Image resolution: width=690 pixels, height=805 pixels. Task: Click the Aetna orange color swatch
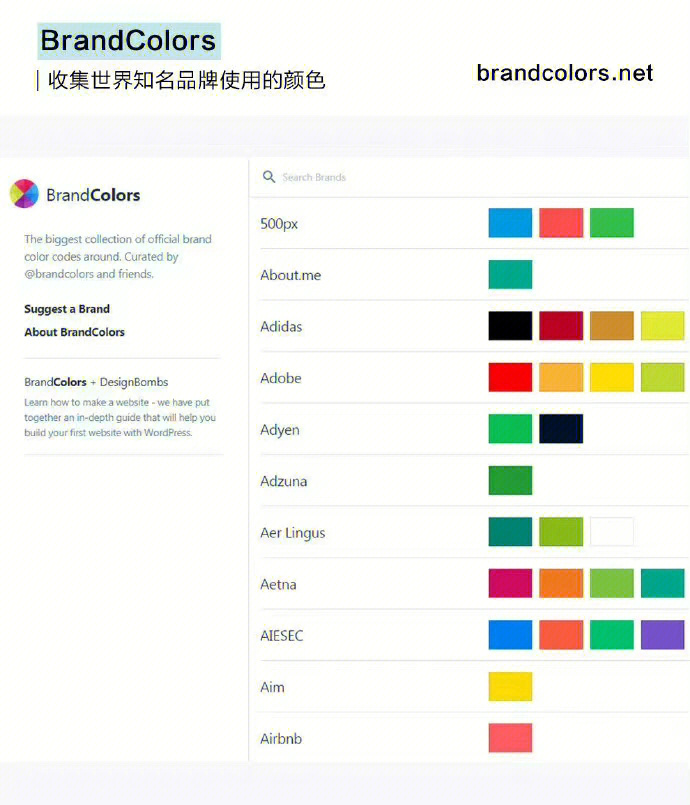click(x=561, y=583)
